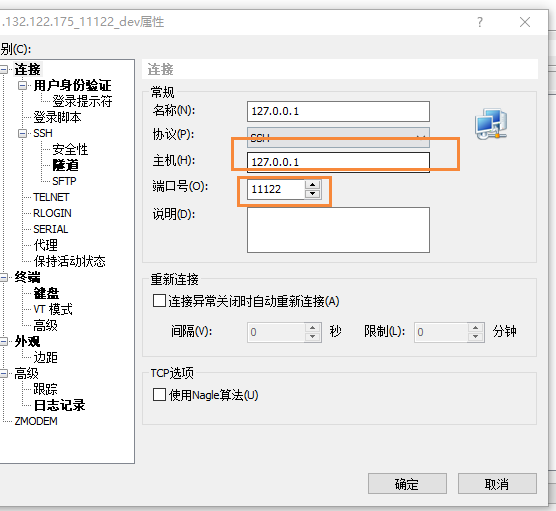Collapse the 外观 tree node

point(4,341)
